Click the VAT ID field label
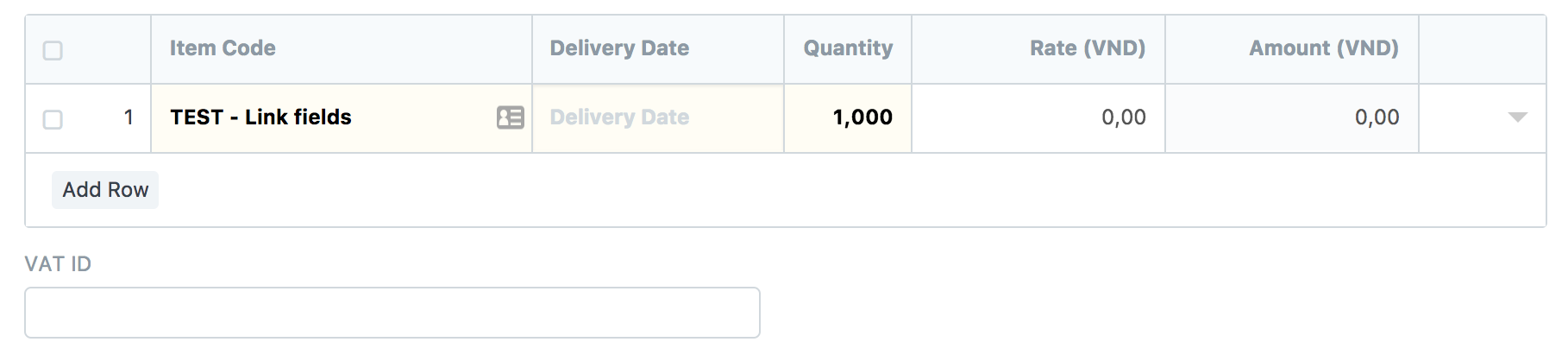The height and width of the screenshot is (361, 1568). [58, 264]
